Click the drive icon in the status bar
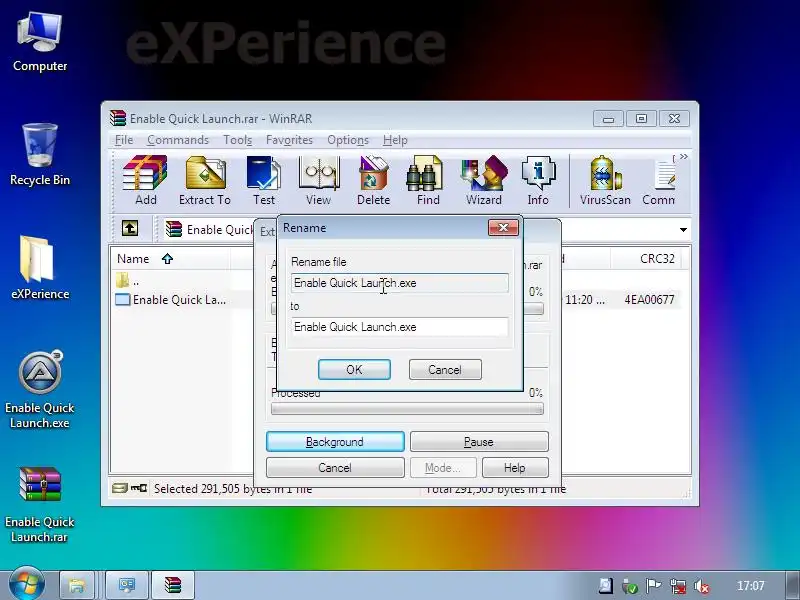800x600 pixels. coord(119,488)
